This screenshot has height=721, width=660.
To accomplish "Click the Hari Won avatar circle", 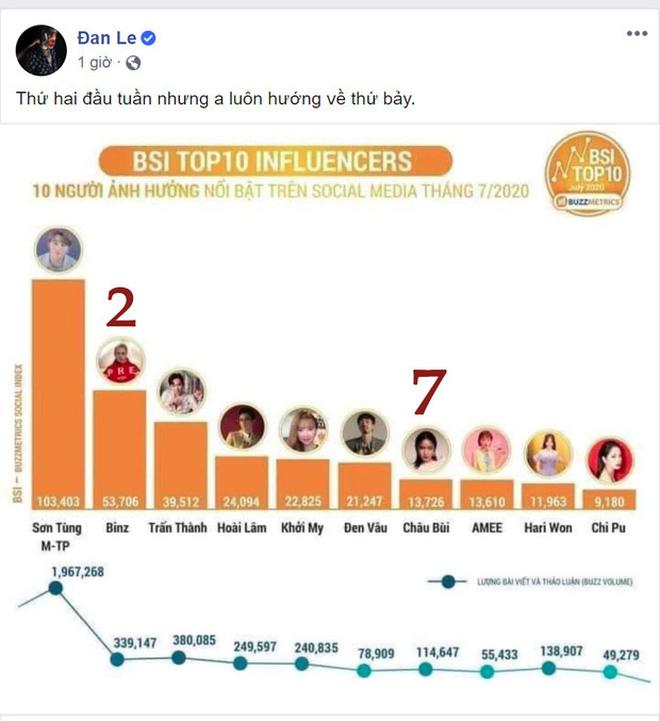I will (549, 453).
